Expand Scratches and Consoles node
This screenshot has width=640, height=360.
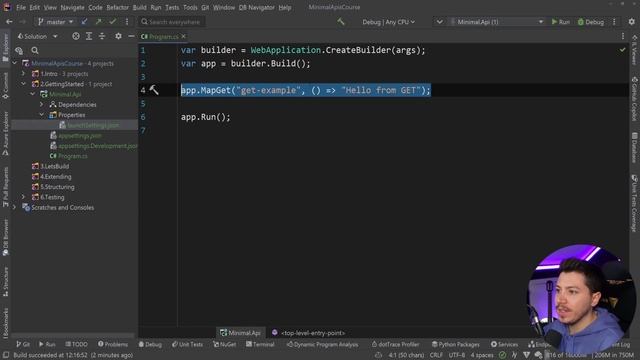(x=15, y=207)
